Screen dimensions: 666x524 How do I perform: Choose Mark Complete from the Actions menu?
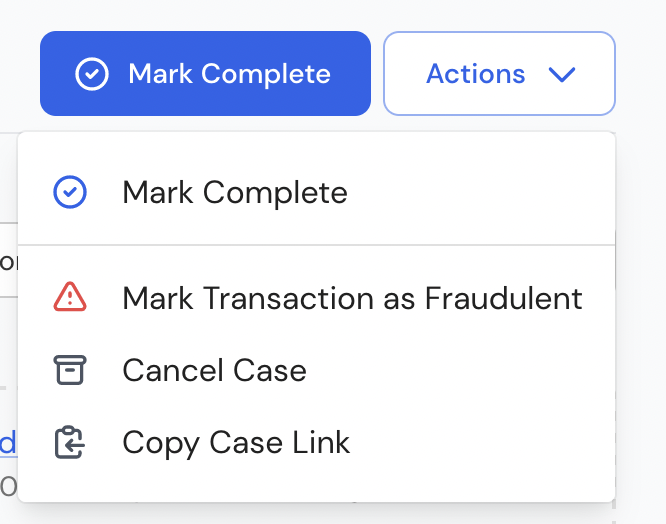point(316,192)
